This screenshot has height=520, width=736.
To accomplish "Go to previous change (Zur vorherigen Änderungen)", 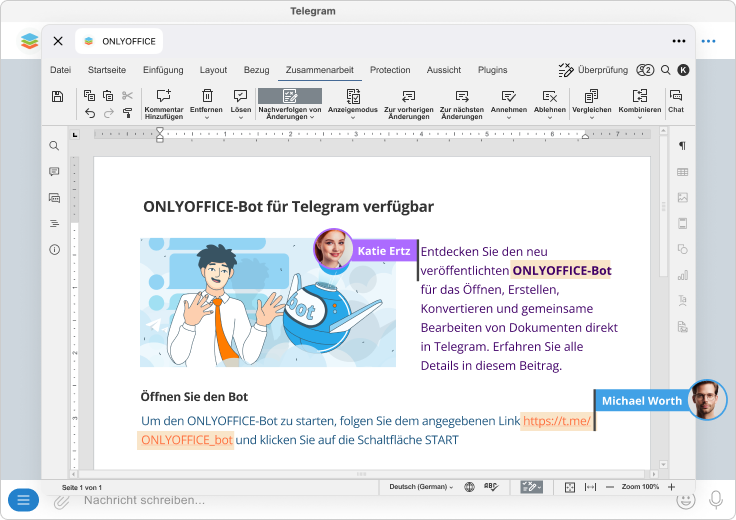I will pos(408,104).
